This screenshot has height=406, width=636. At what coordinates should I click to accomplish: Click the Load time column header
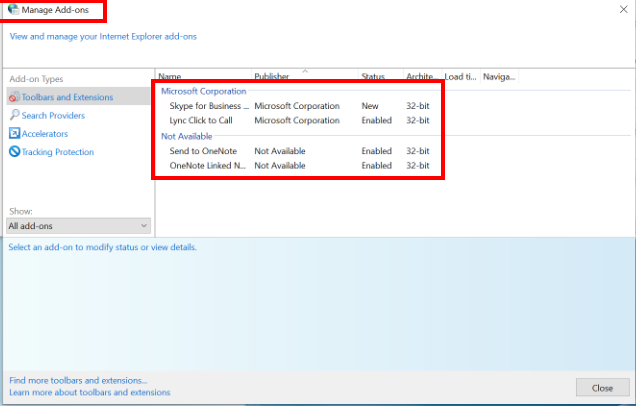coord(460,76)
